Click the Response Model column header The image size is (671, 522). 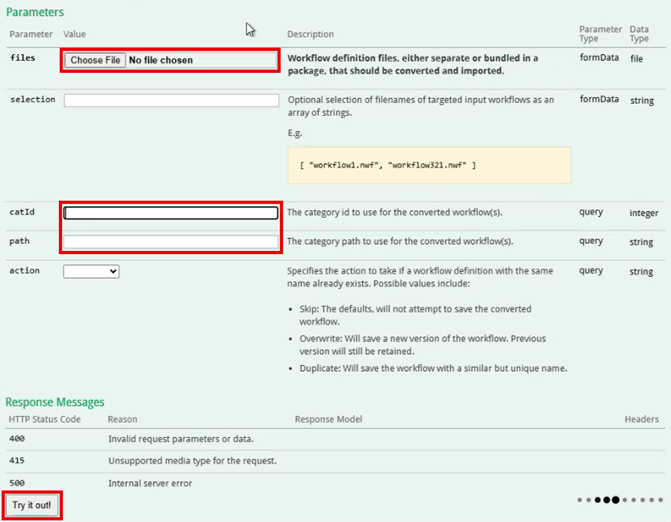pos(330,419)
